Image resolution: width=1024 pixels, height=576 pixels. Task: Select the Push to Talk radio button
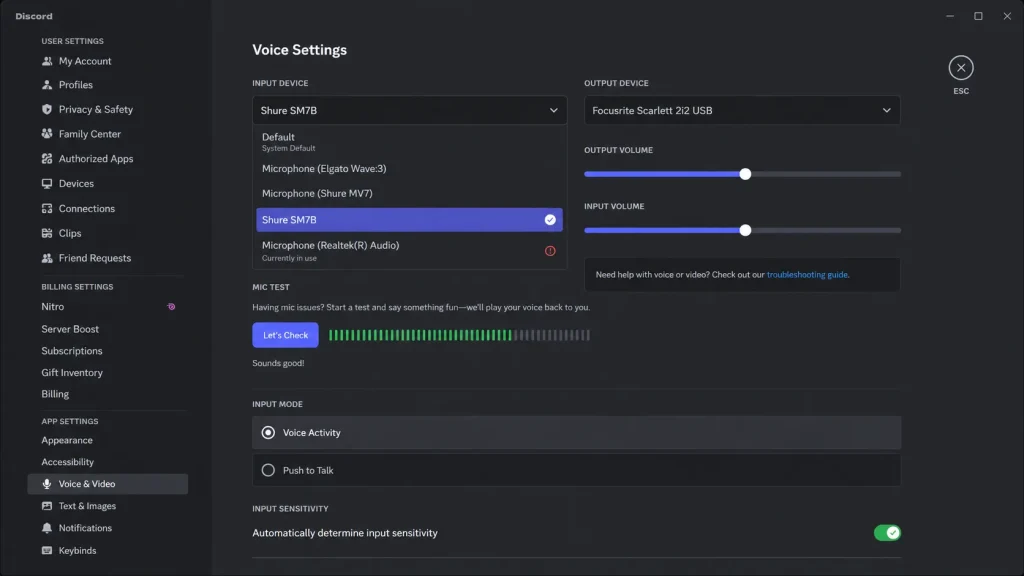[268, 470]
